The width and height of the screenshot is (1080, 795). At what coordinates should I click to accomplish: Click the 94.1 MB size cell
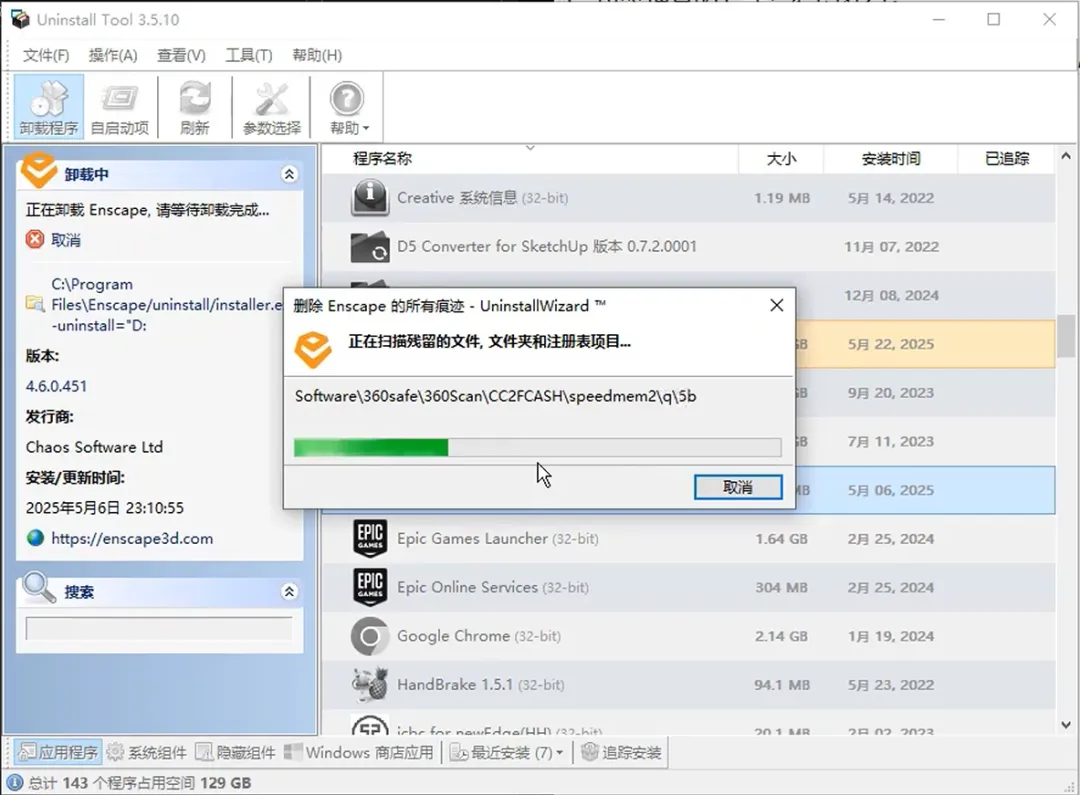[x=781, y=685]
